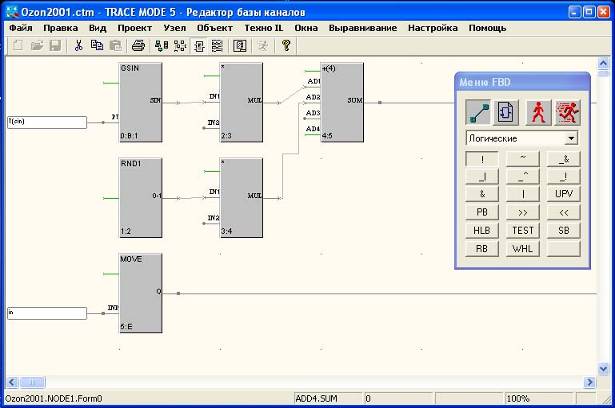
Task: Open the Окна menu
Action: click(x=306, y=28)
